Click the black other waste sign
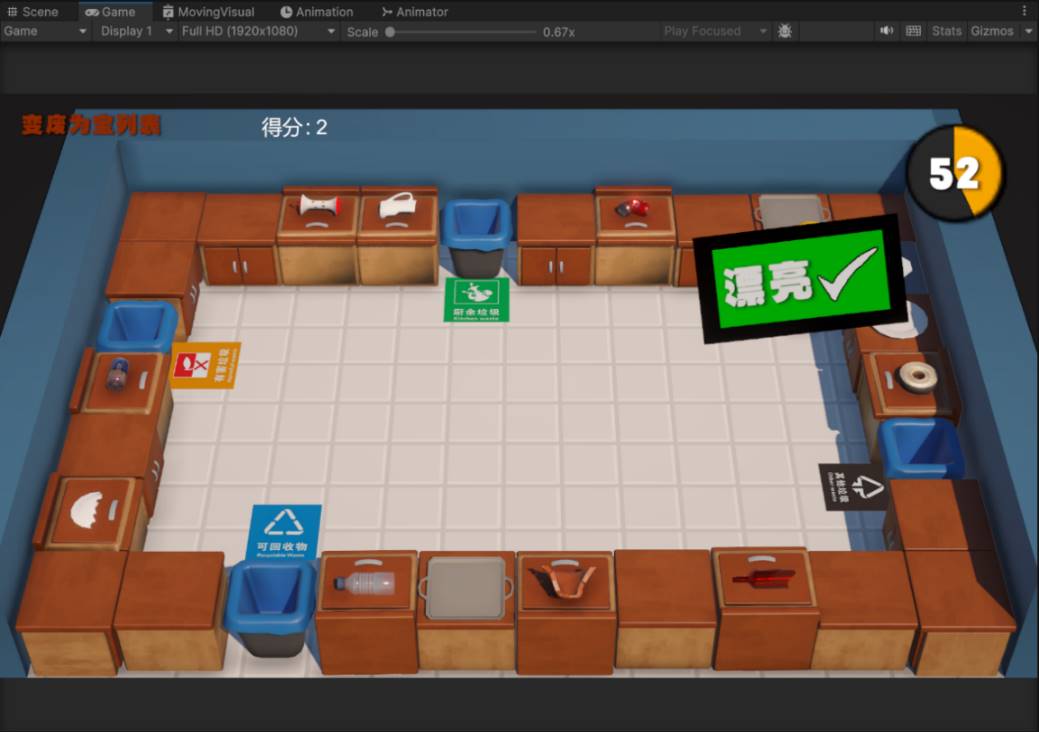This screenshot has height=732, width=1039. click(853, 487)
